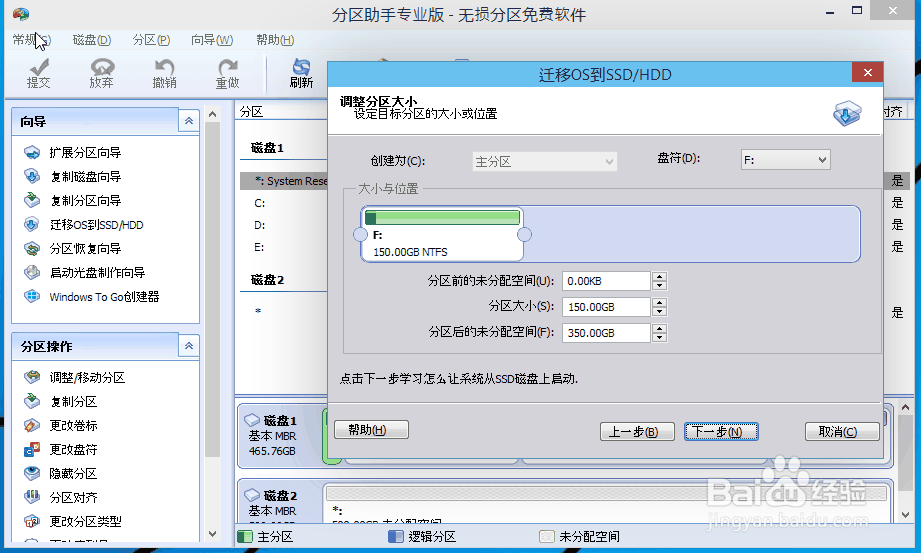Click the 分区后的未分配空间 350.00GB field
Viewport: 921px width, 553px height.
coord(606,333)
